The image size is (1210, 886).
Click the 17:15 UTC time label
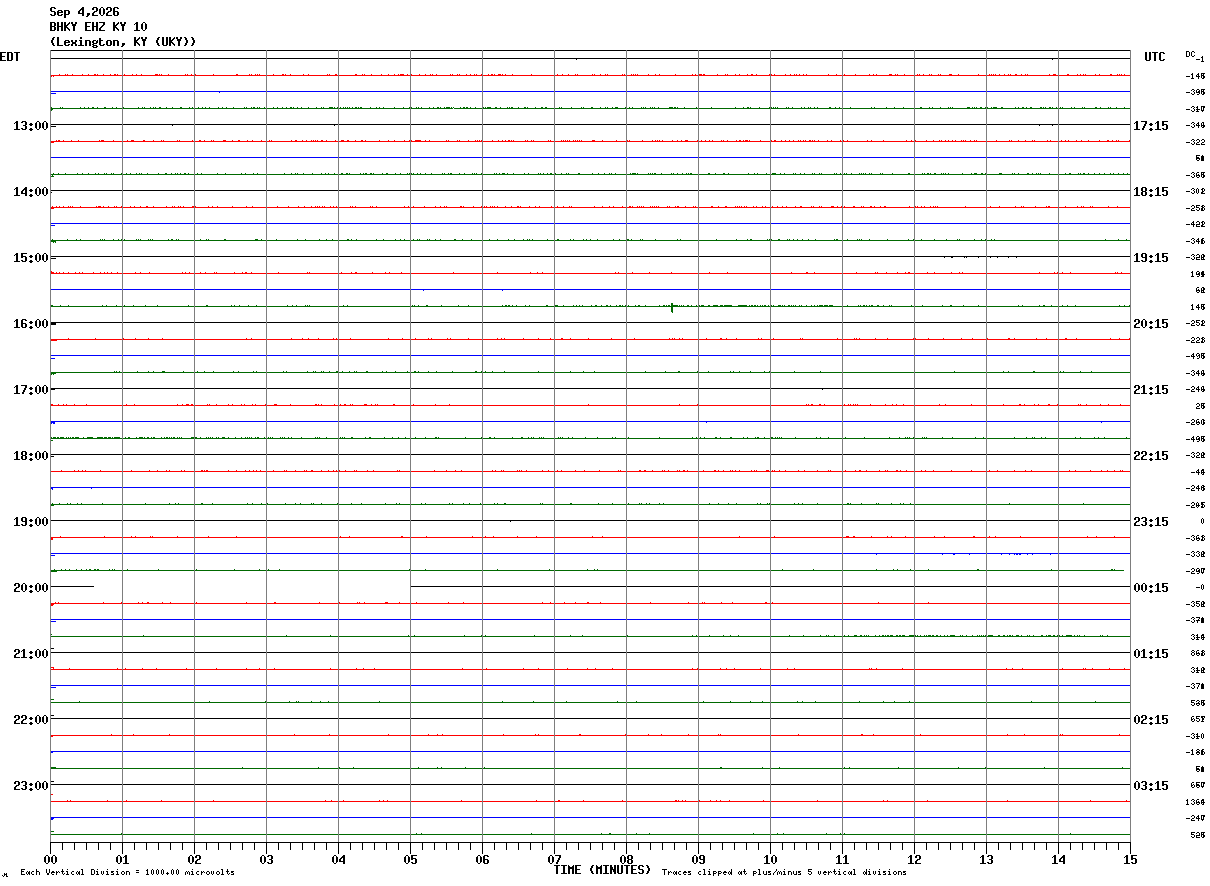coord(1150,126)
